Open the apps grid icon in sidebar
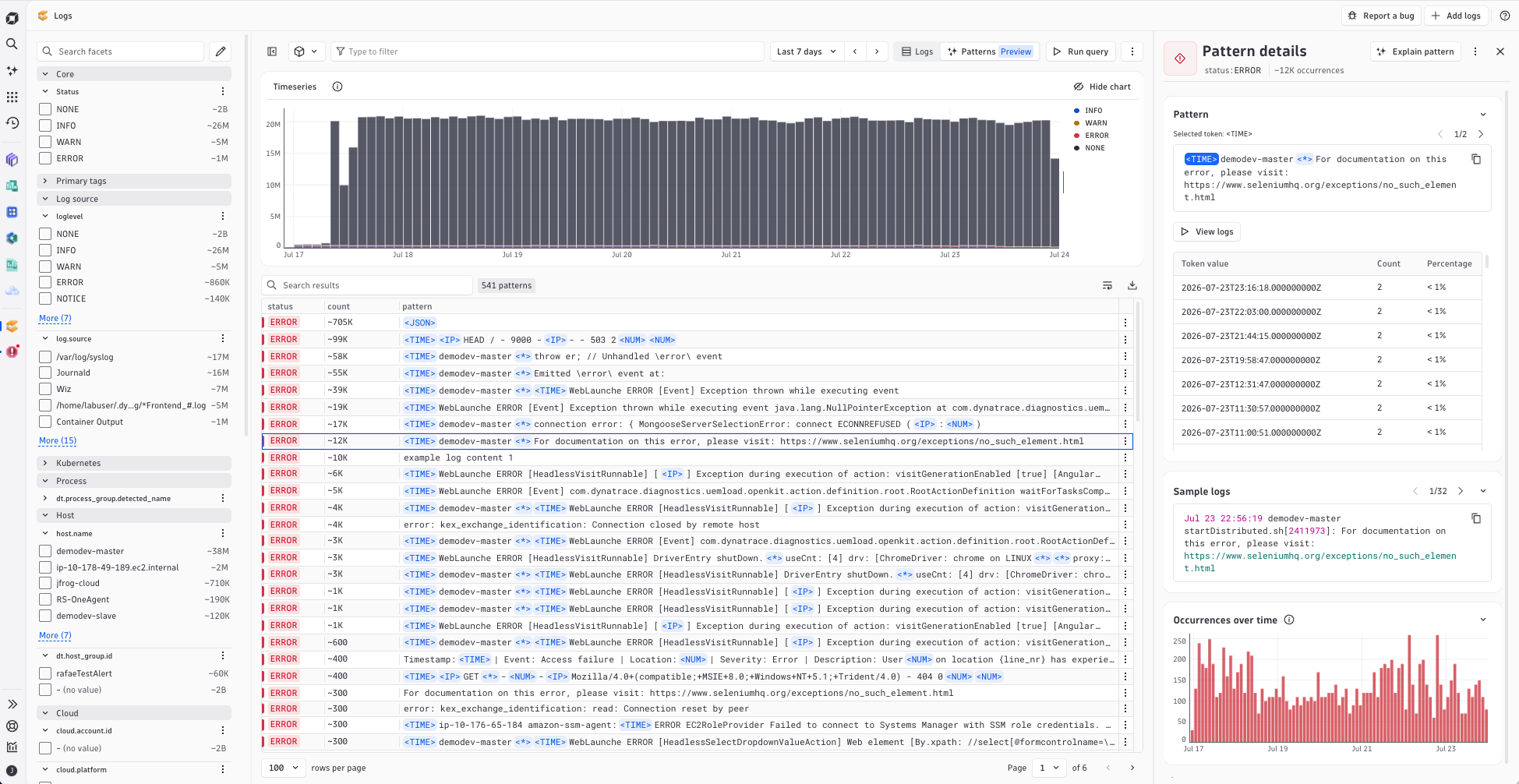 12,97
